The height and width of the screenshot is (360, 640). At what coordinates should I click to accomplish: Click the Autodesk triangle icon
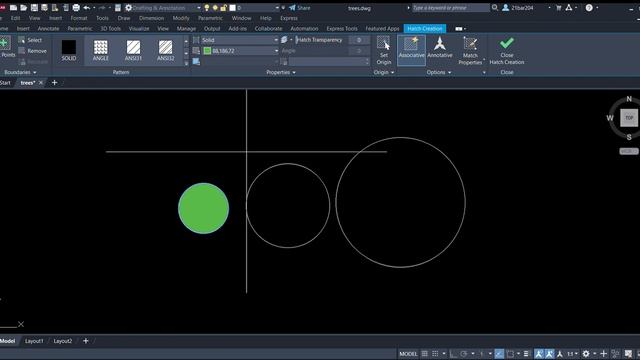coord(569,8)
